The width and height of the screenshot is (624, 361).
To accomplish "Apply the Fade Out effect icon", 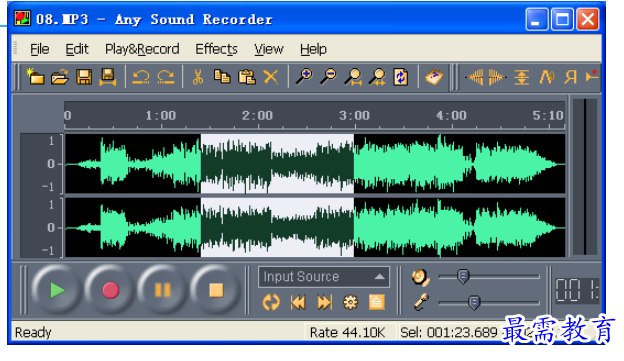I will click(x=497, y=77).
